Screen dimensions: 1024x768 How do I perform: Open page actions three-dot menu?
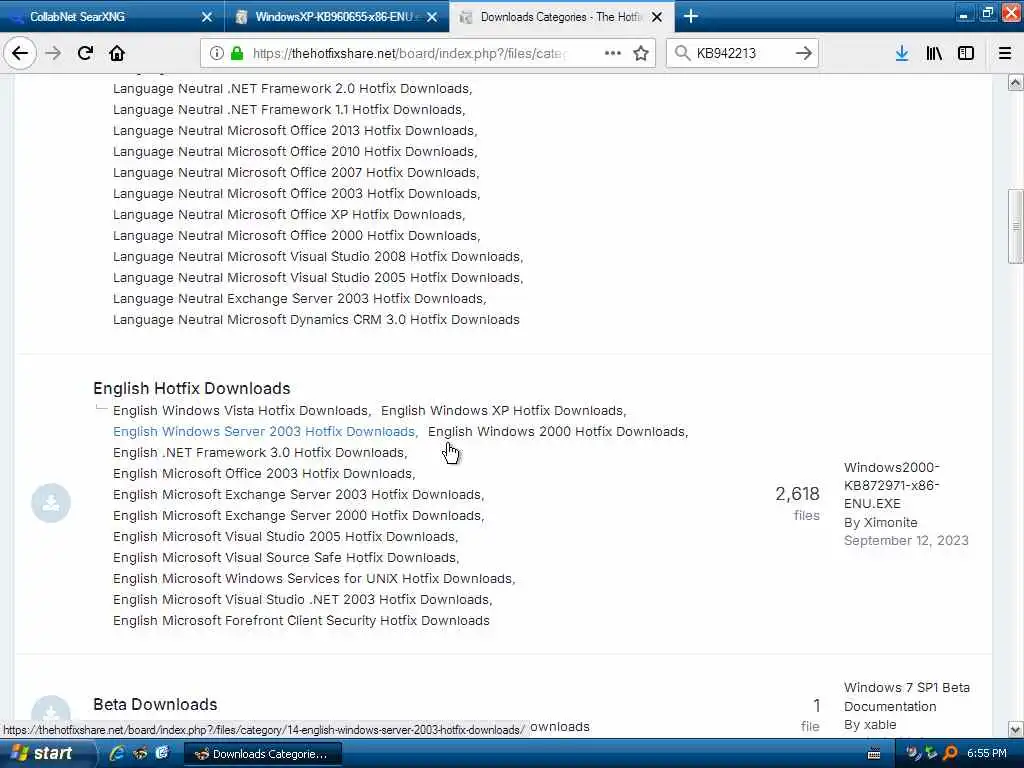pyautogui.click(x=613, y=53)
